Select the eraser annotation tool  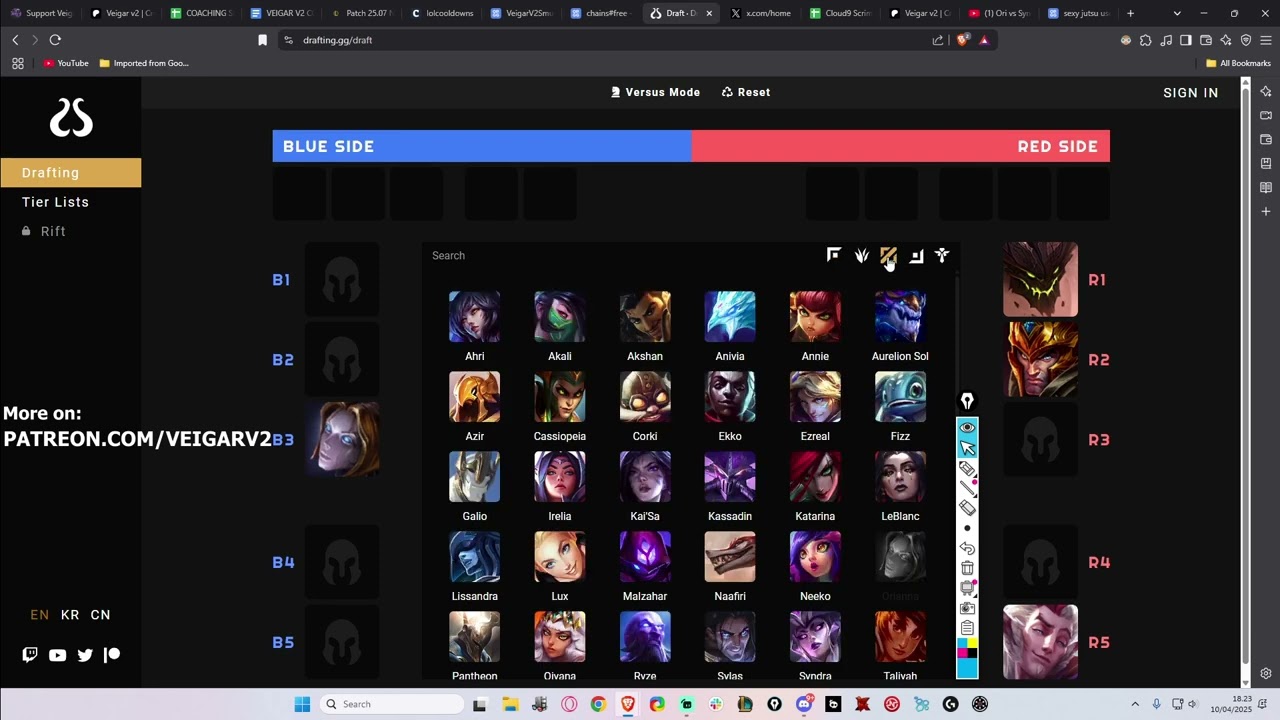(x=967, y=508)
